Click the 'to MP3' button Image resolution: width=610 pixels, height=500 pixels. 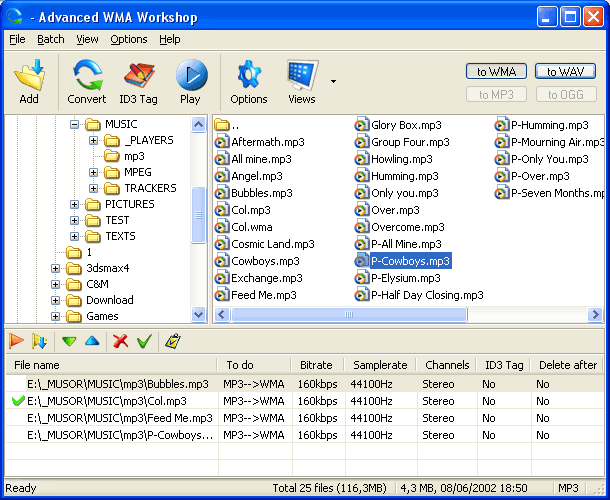[x=496, y=95]
